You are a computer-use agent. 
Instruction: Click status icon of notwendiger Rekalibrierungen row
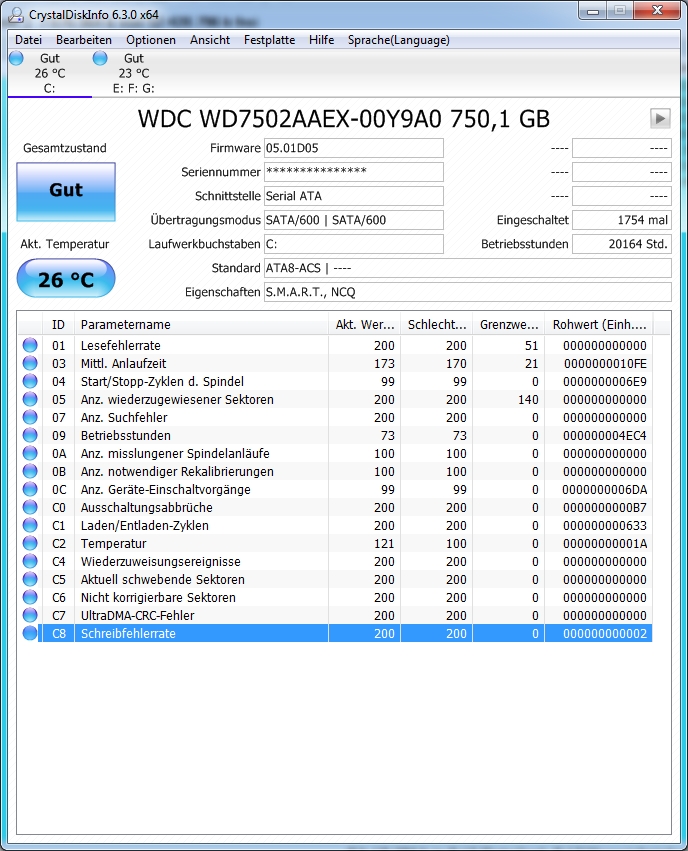click(30, 471)
